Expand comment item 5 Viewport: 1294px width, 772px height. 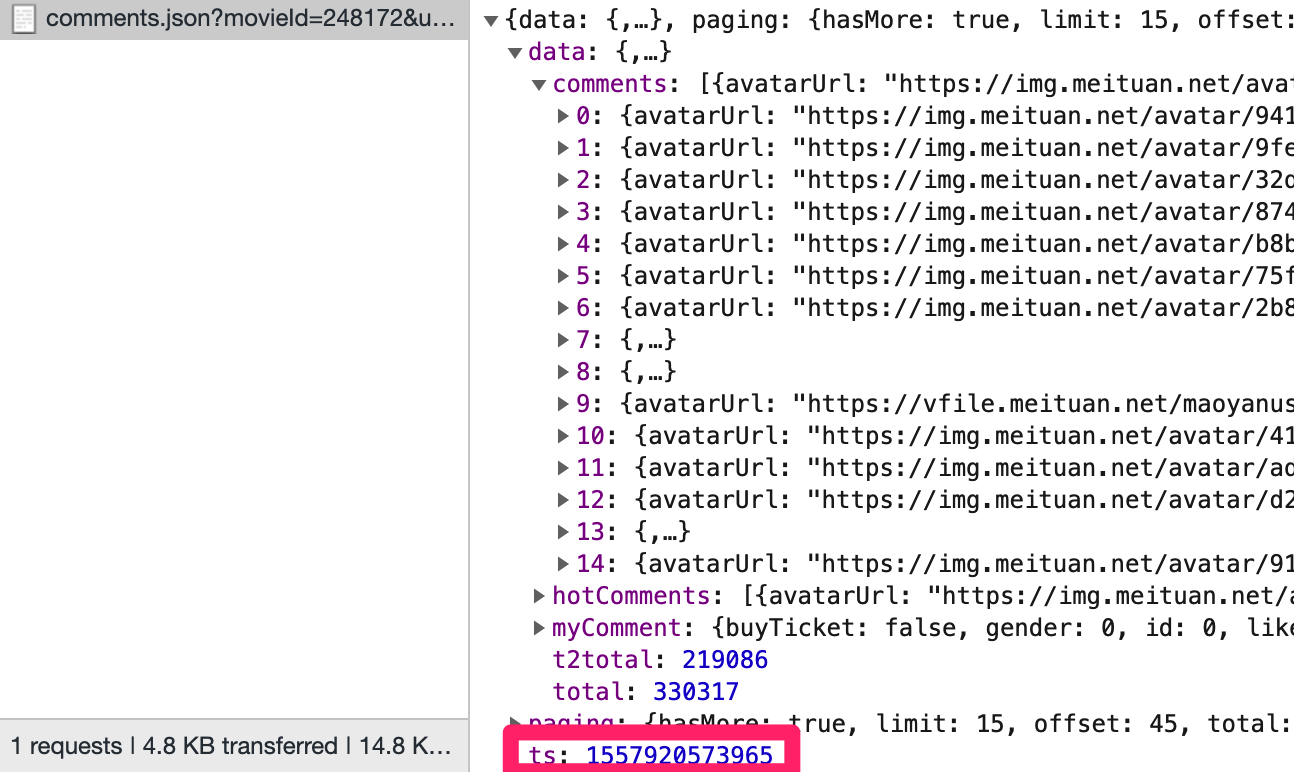pos(563,276)
